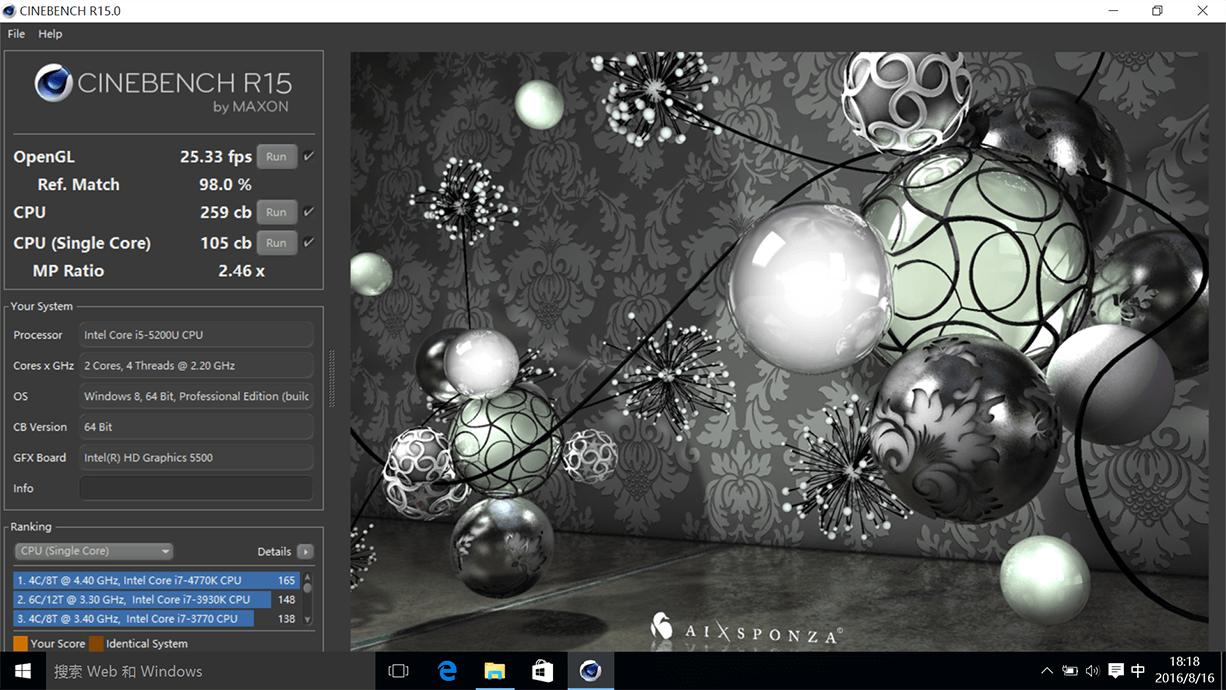Disable the CPU (Single Core) test checkmark

tap(306, 242)
